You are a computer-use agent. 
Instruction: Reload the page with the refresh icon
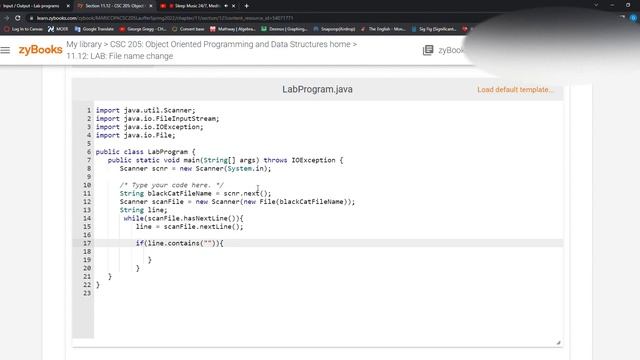point(18,18)
